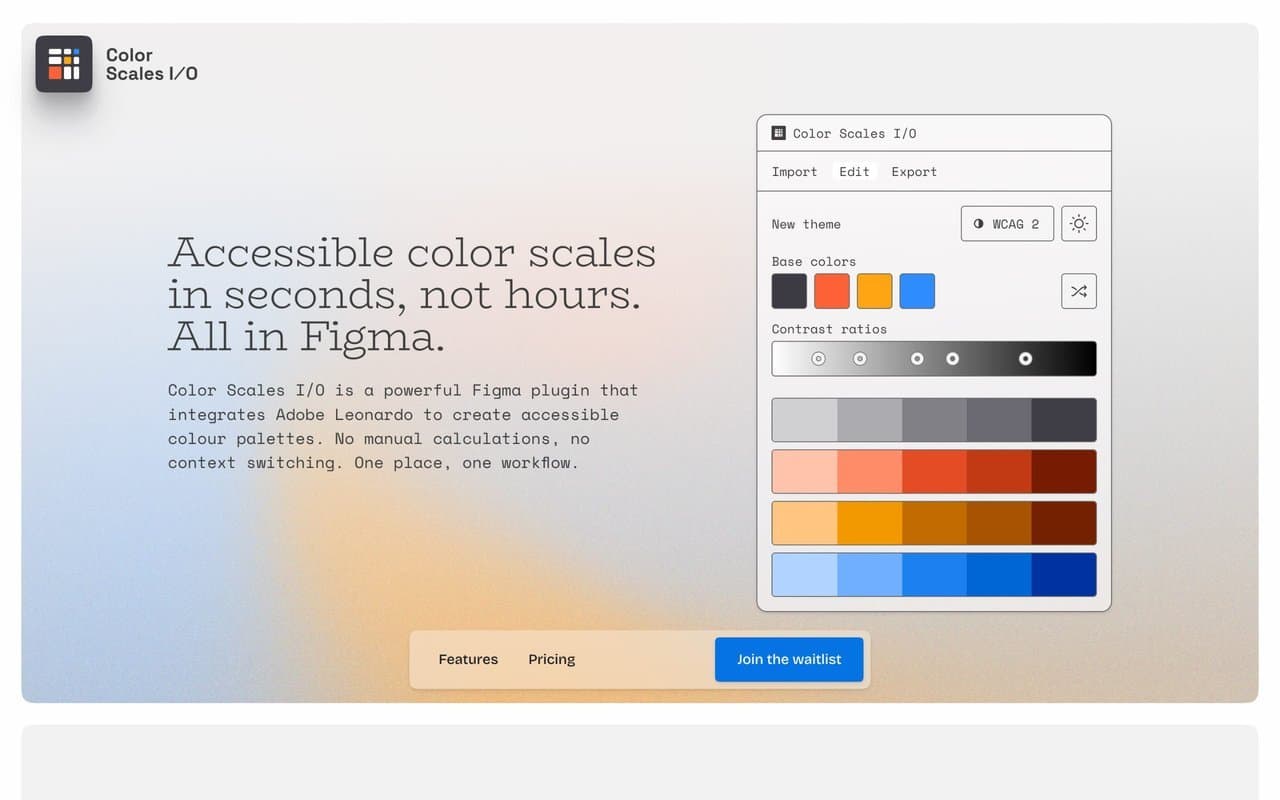Switch to the Edit tab

(x=854, y=172)
